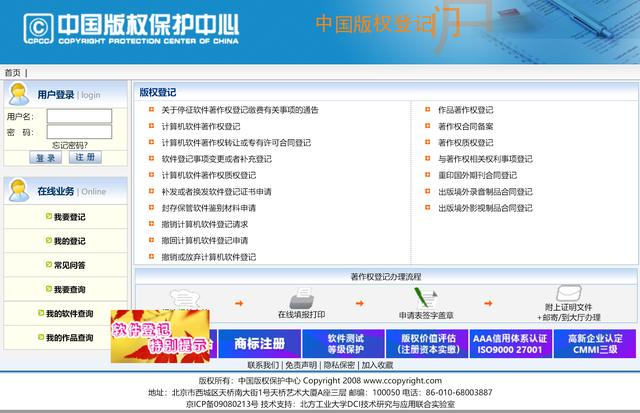
Task: Open 隐私保密 footer link
Action: (x=339, y=365)
